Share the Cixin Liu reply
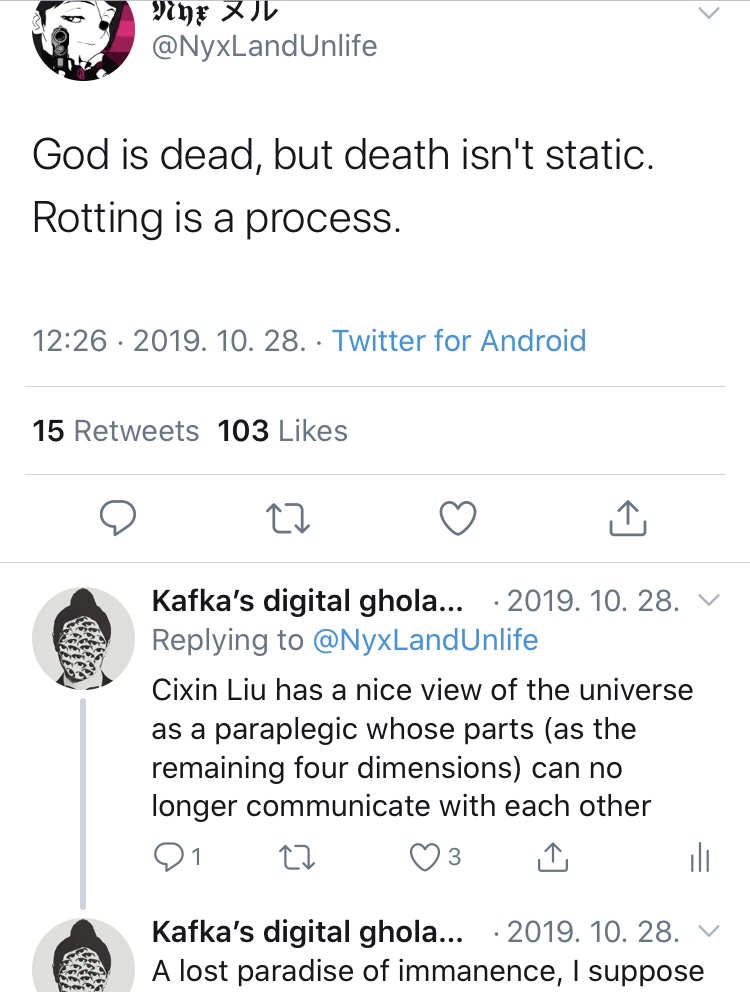Screen dimensions: 750x992 coord(553,857)
